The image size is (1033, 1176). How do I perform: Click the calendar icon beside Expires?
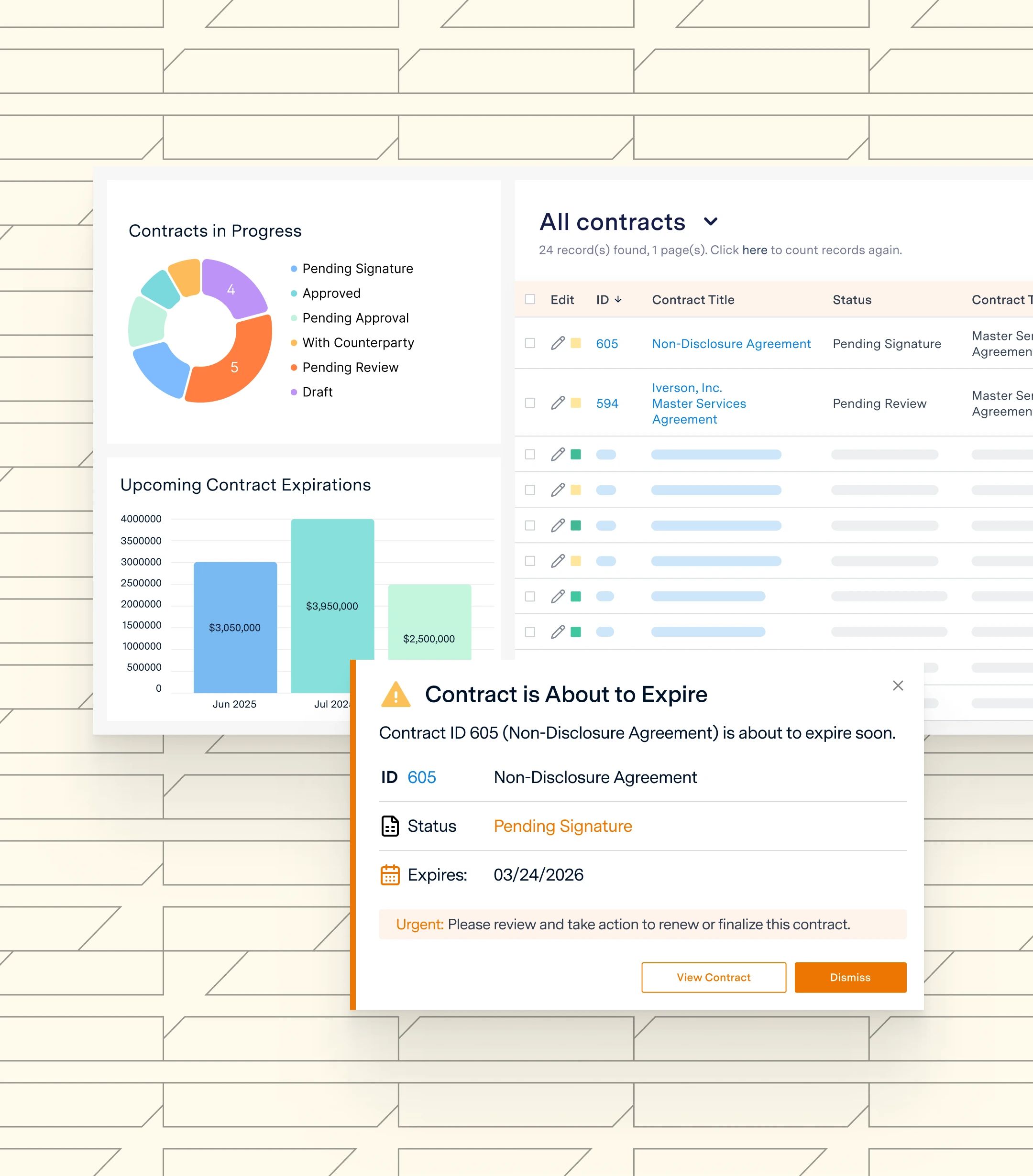coord(390,874)
